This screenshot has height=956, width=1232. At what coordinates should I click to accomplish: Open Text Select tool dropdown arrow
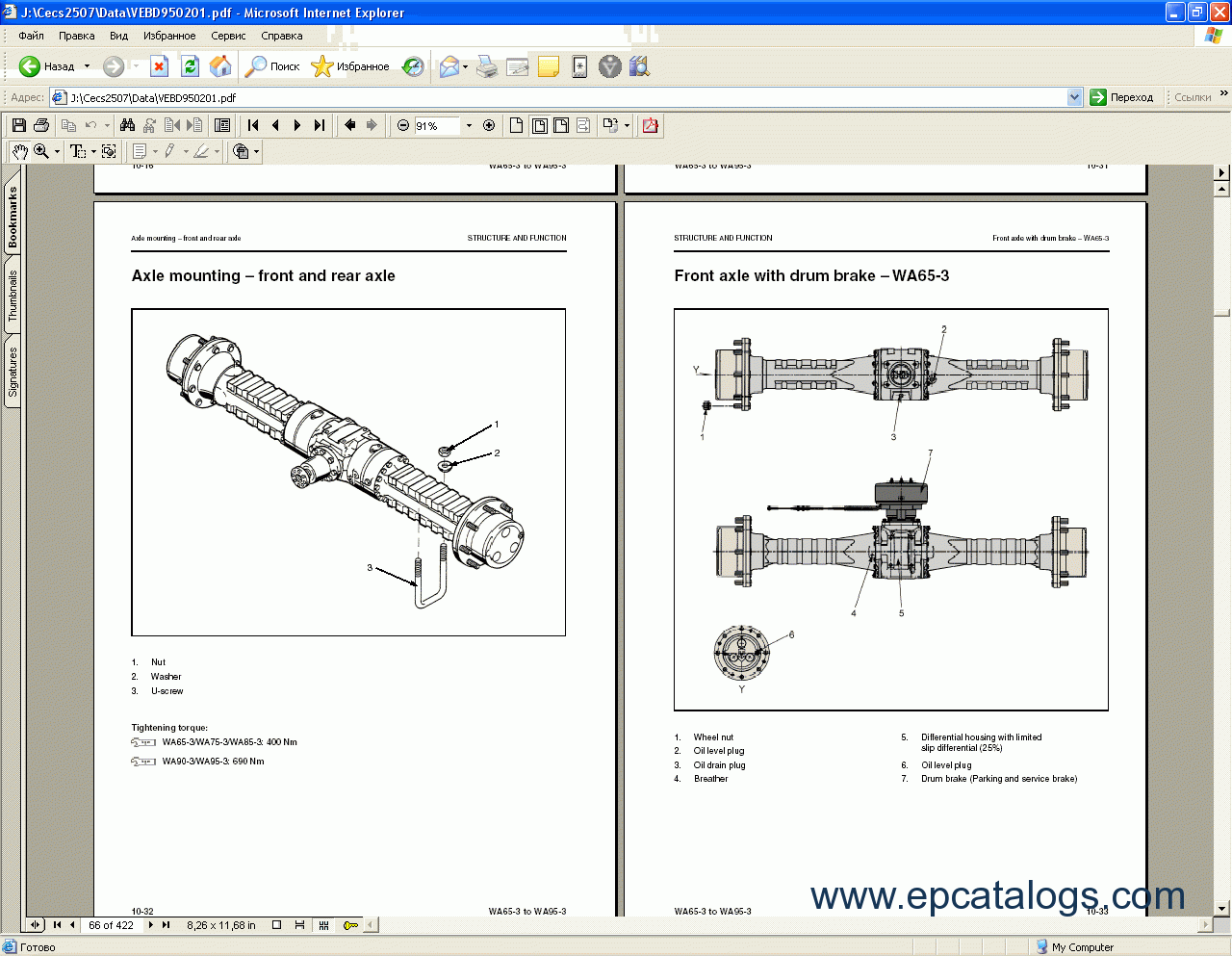click(93, 152)
